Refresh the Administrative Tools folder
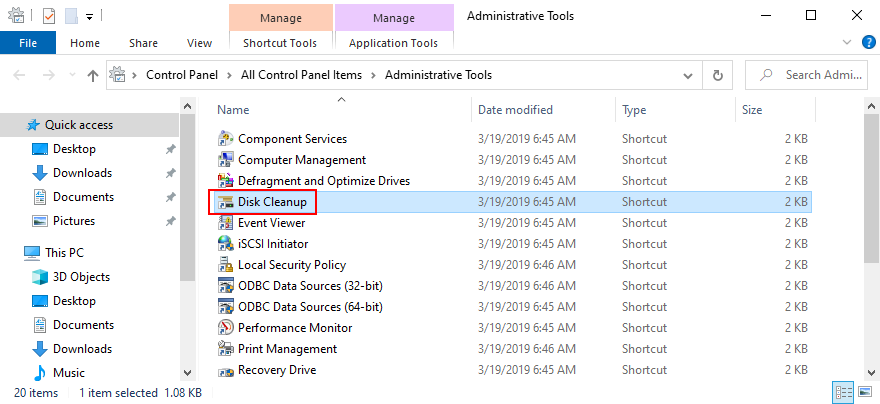 point(717,75)
